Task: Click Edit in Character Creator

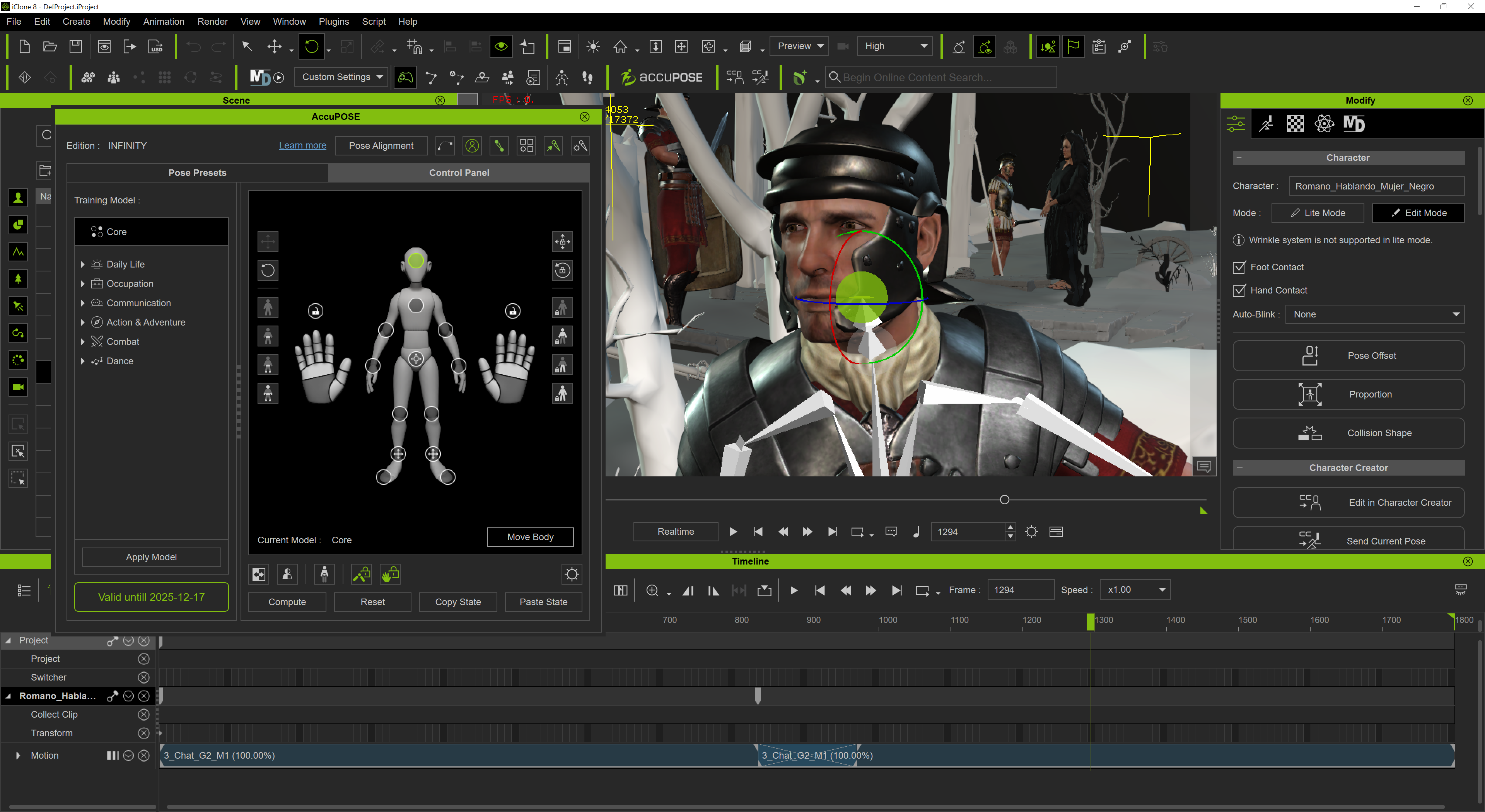Action: tap(1348, 503)
